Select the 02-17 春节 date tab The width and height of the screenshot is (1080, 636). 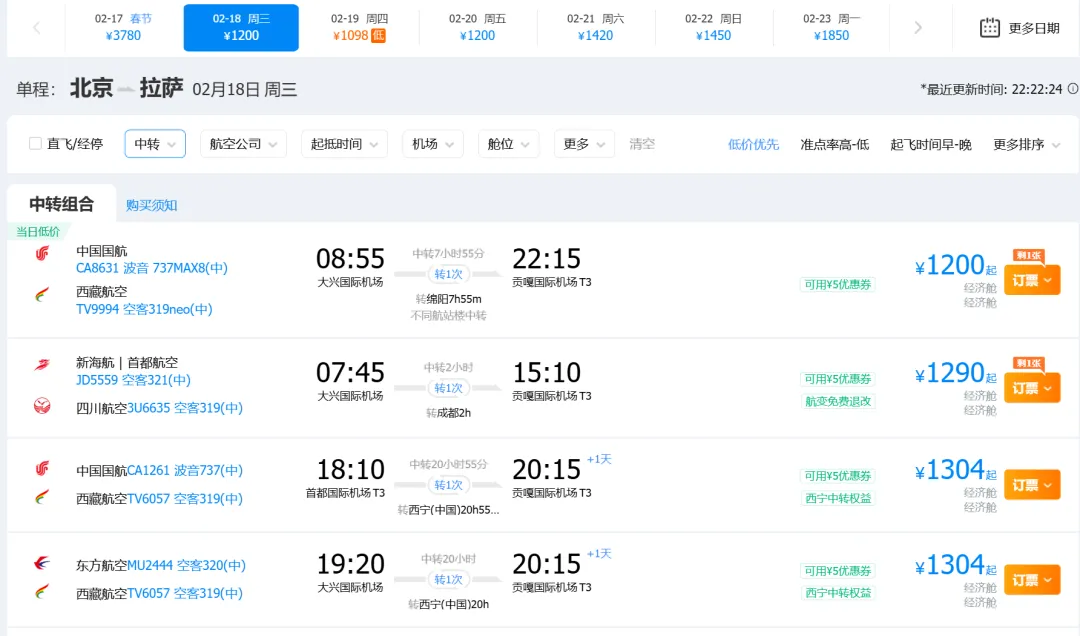tap(123, 28)
